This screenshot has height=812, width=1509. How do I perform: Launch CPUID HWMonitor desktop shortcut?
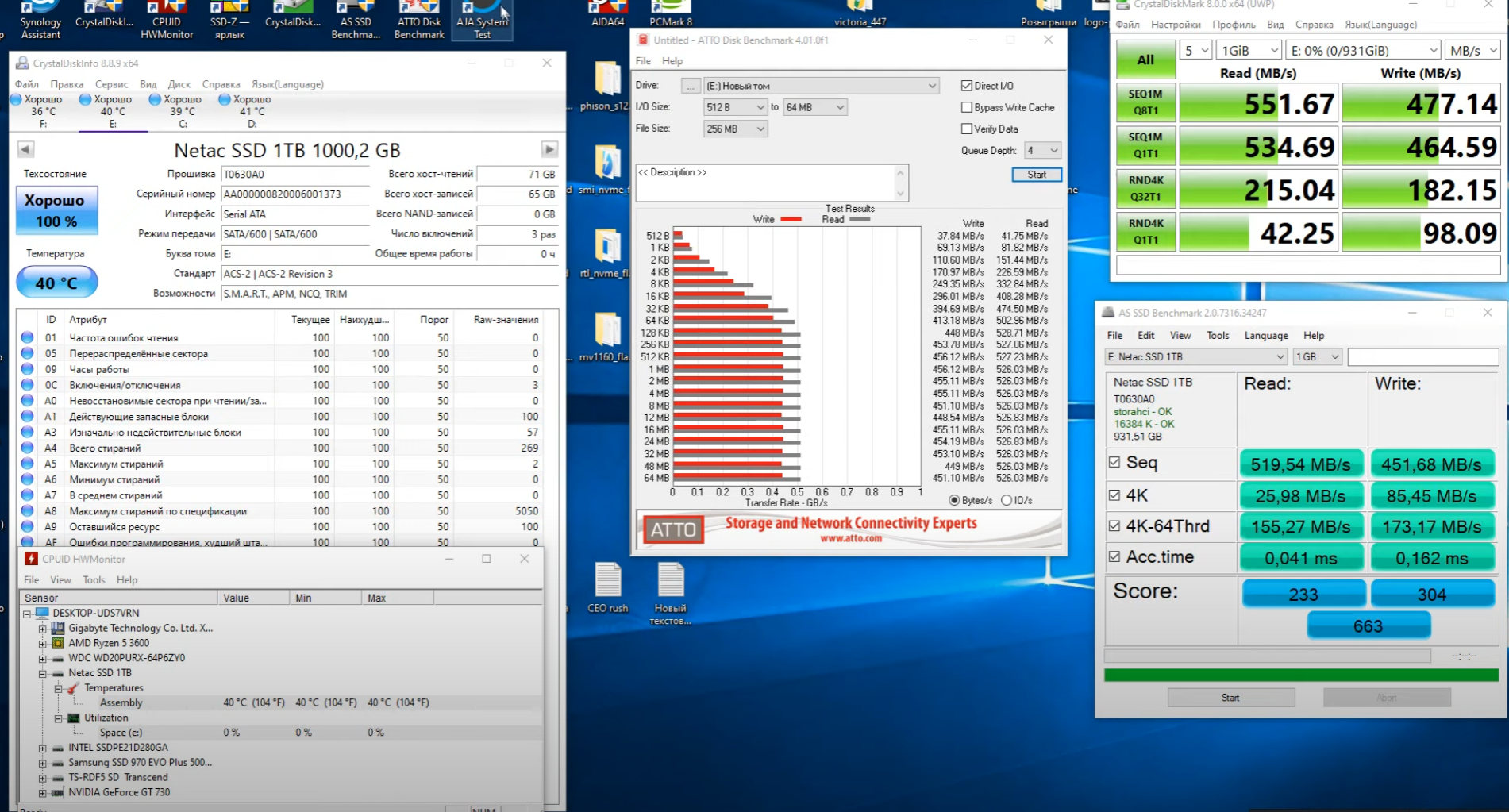[x=167, y=21]
